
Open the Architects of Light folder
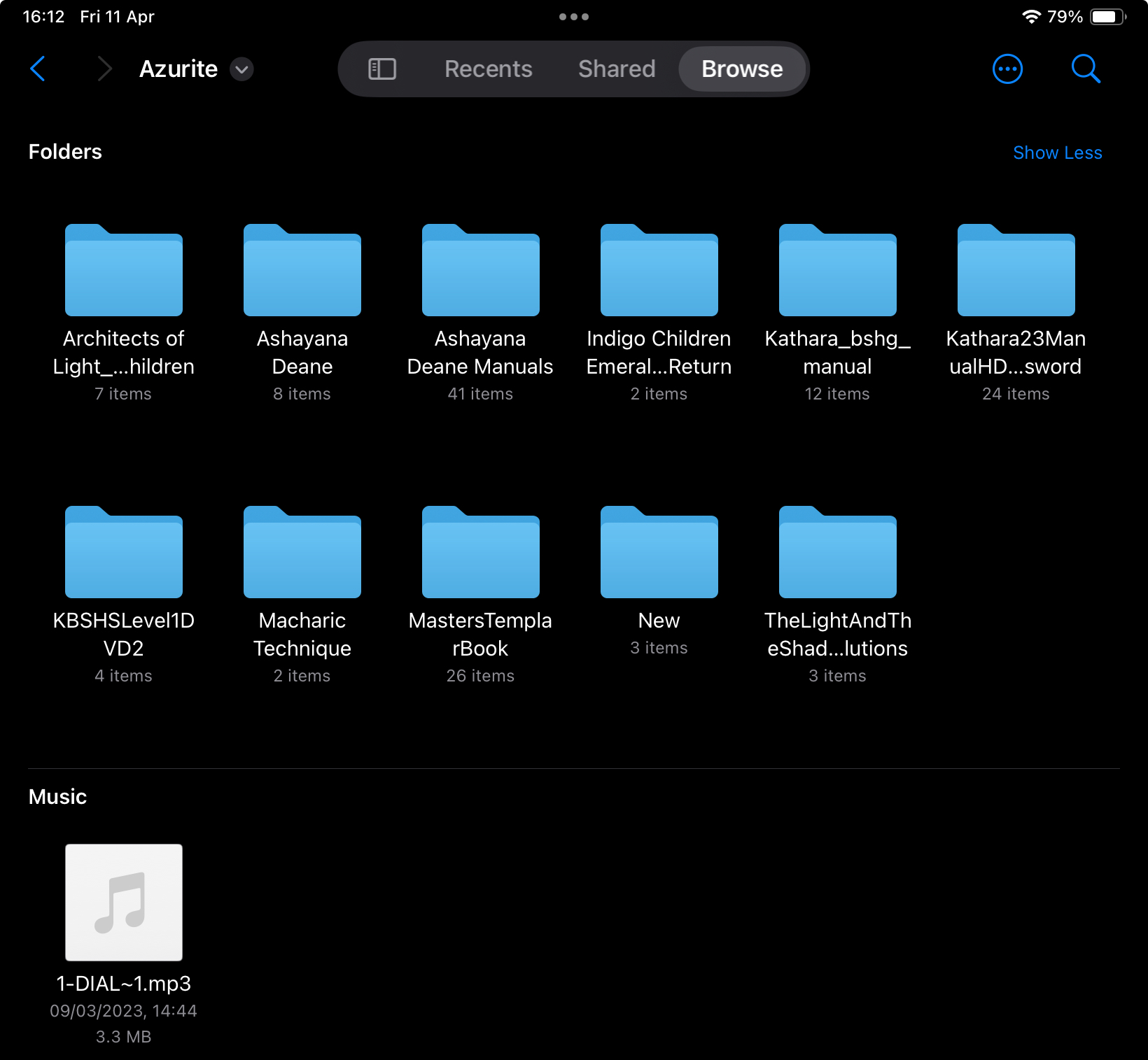click(124, 270)
